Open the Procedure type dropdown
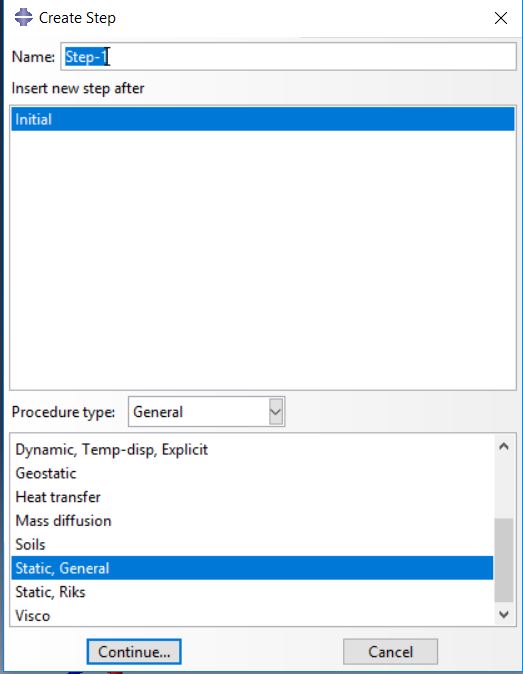The image size is (523, 674). pos(206,412)
